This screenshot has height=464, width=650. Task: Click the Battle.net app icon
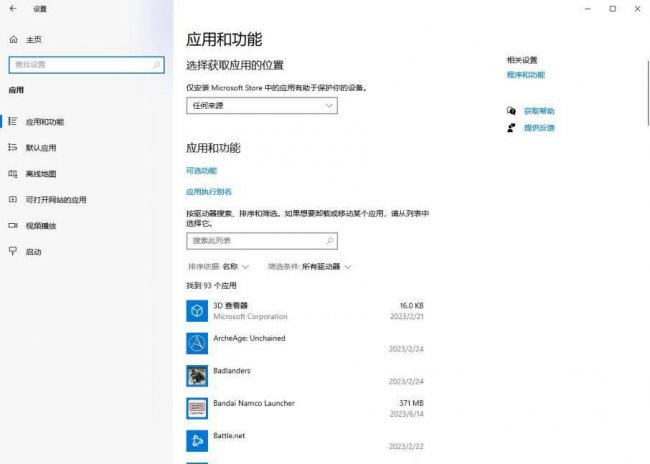pyautogui.click(x=197, y=441)
